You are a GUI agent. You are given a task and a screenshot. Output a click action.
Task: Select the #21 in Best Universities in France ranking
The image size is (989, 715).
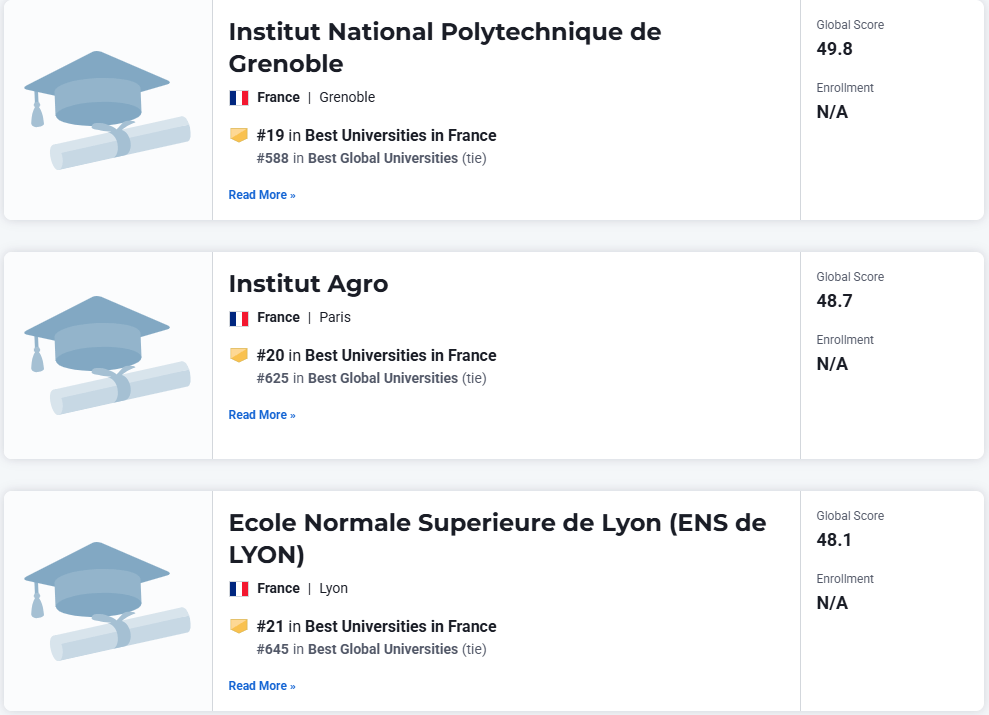pyautogui.click(x=377, y=627)
